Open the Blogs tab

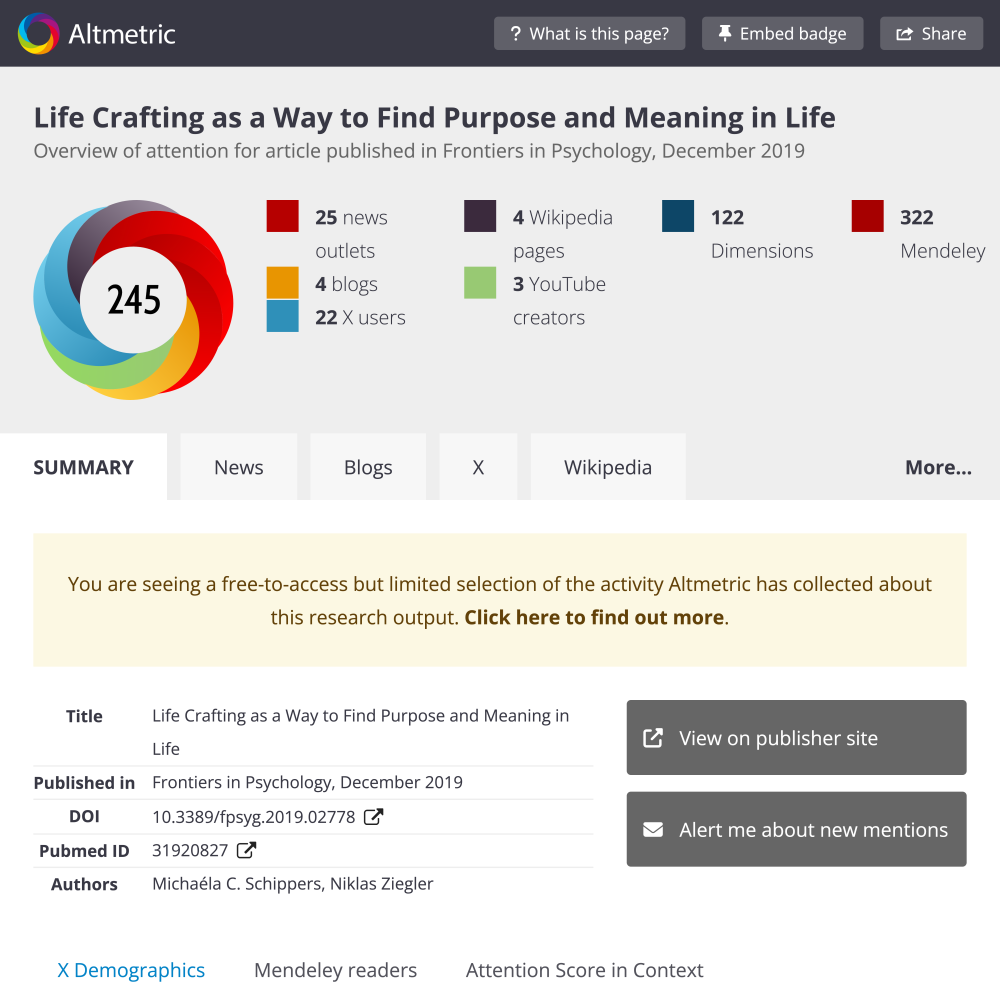367,466
